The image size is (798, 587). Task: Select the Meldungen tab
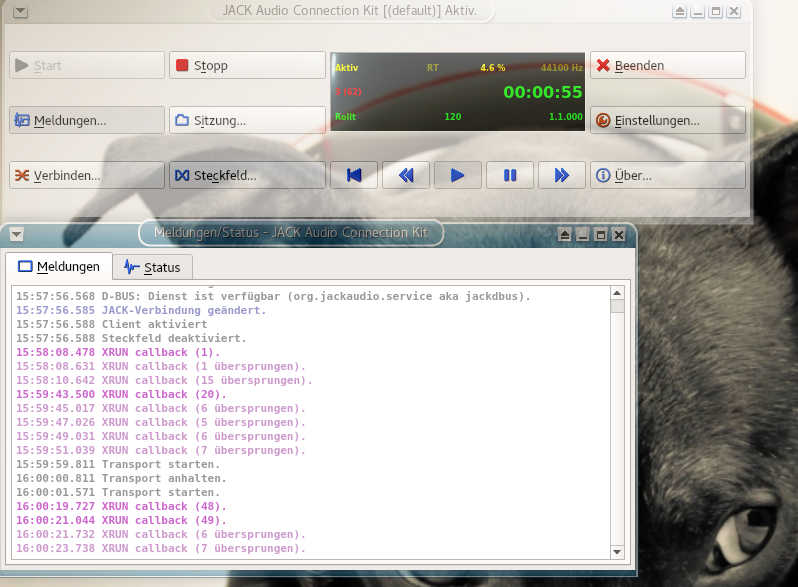point(59,267)
